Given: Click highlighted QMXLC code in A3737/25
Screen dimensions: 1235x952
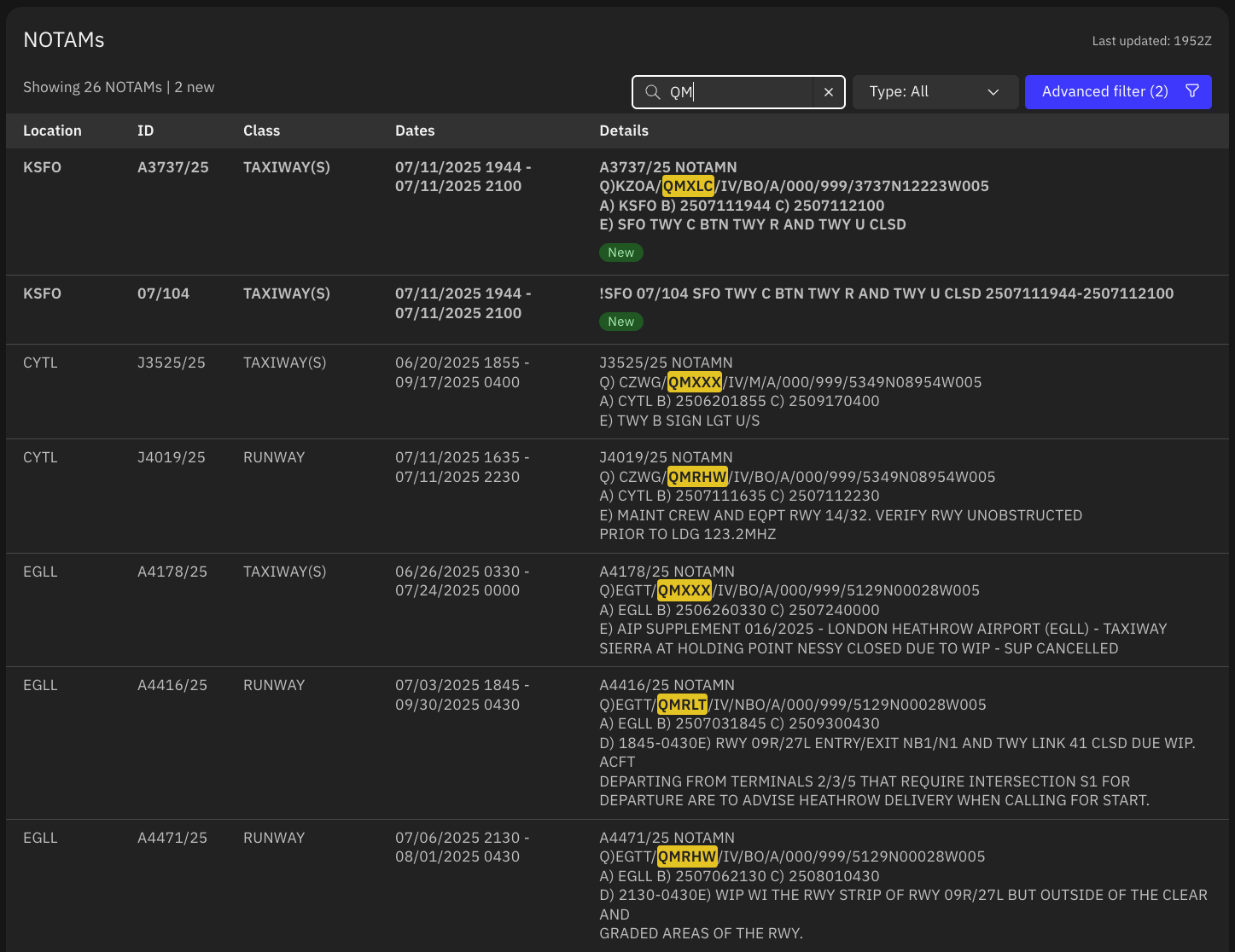Looking at the screenshot, I should coord(688,186).
